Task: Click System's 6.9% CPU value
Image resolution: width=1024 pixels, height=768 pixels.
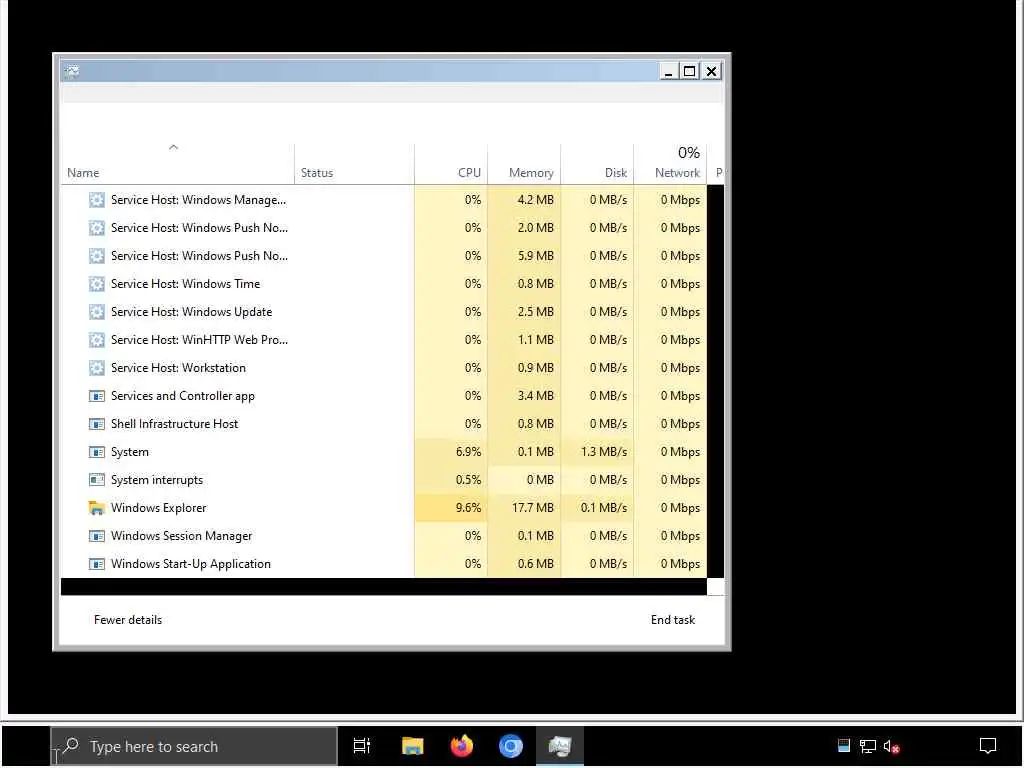Action: click(468, 452)
